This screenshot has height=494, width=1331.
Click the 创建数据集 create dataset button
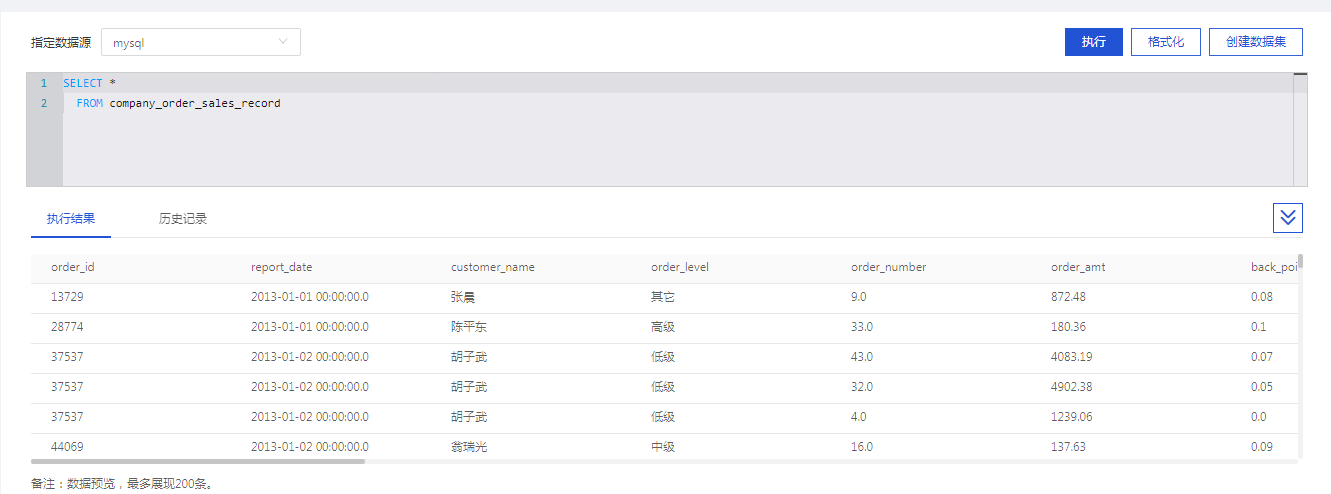1256,42
